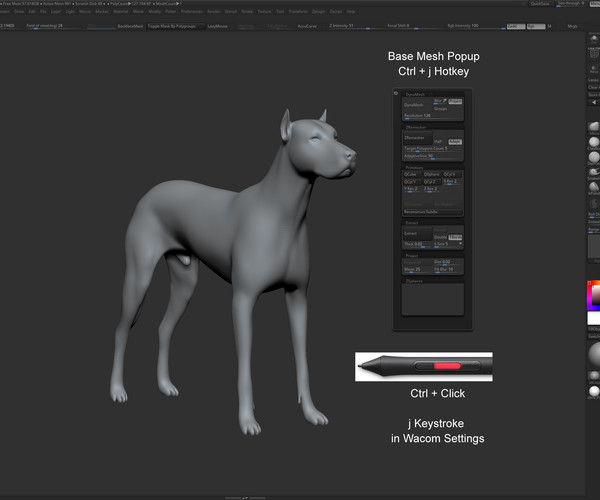Adjust the X Res slider
The height and width of the screenshot is (500, 600).
[x=452, y=182]
